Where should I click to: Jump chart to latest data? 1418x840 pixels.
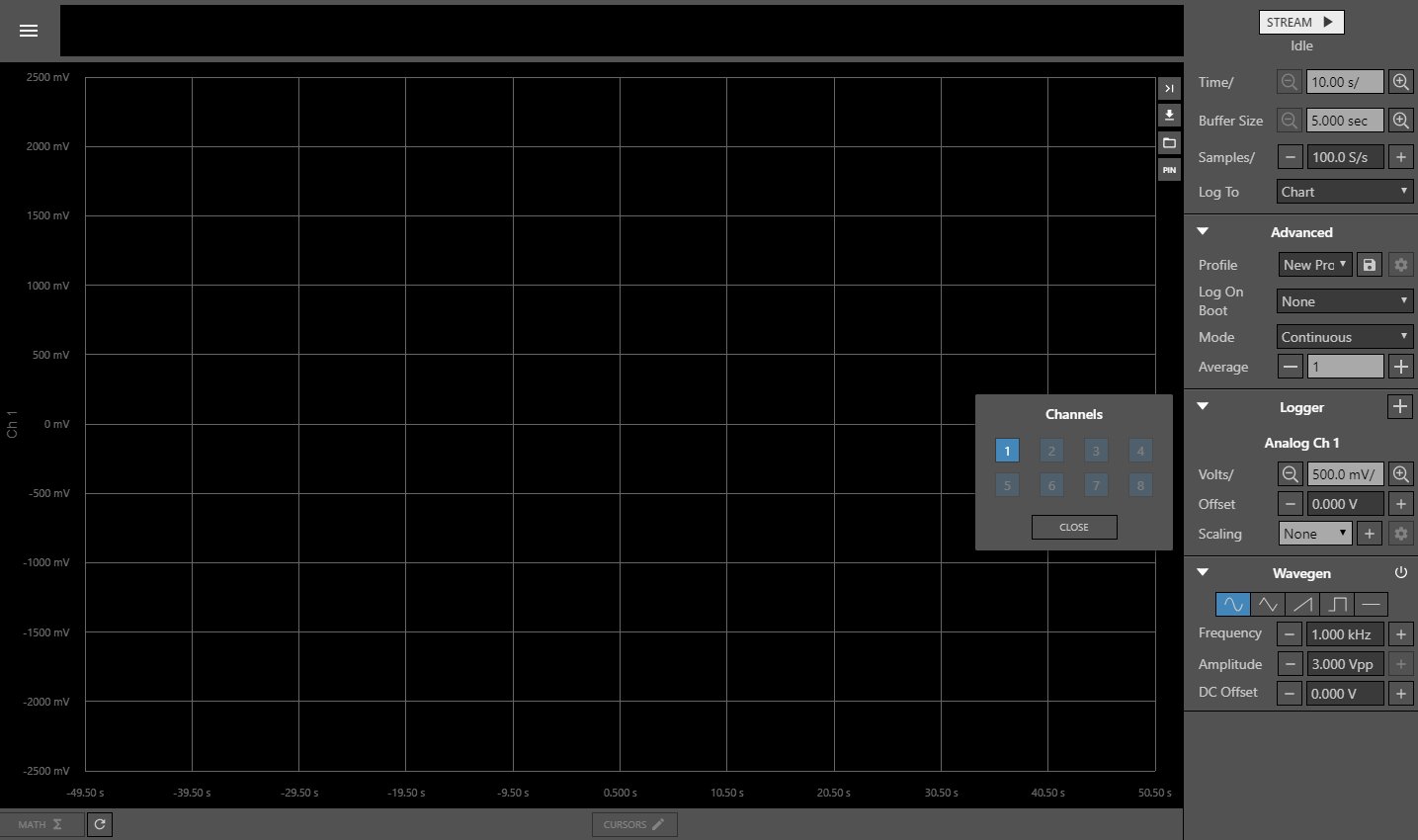(x=1169, y=89)
